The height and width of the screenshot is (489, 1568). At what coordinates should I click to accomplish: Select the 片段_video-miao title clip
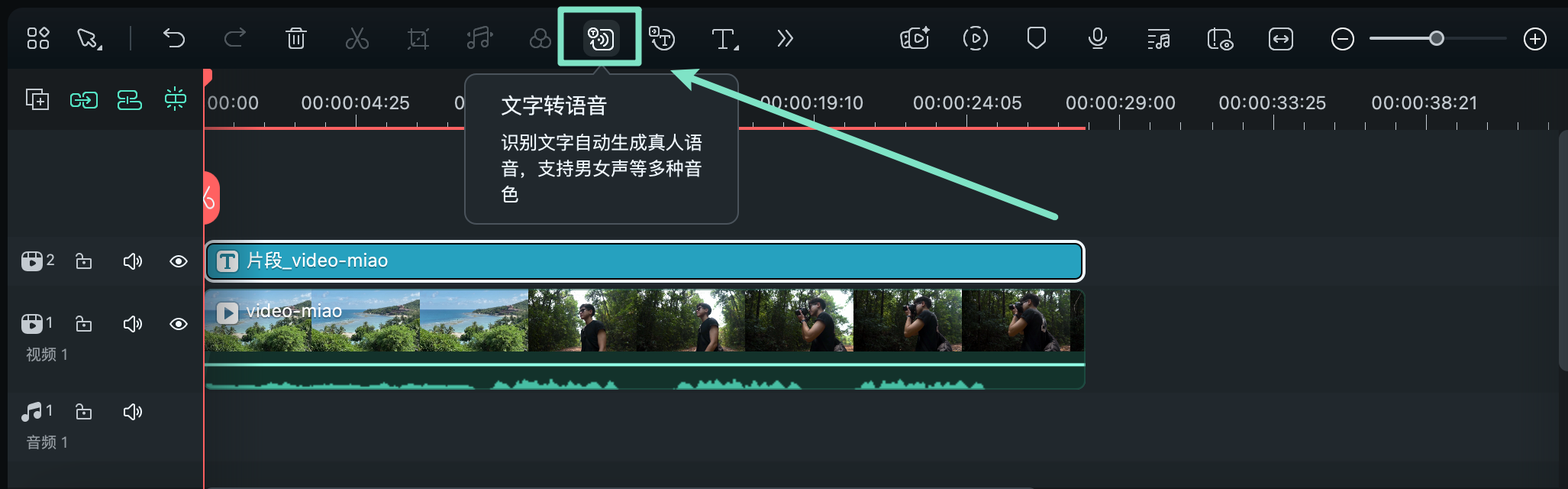tap(644, 261)
